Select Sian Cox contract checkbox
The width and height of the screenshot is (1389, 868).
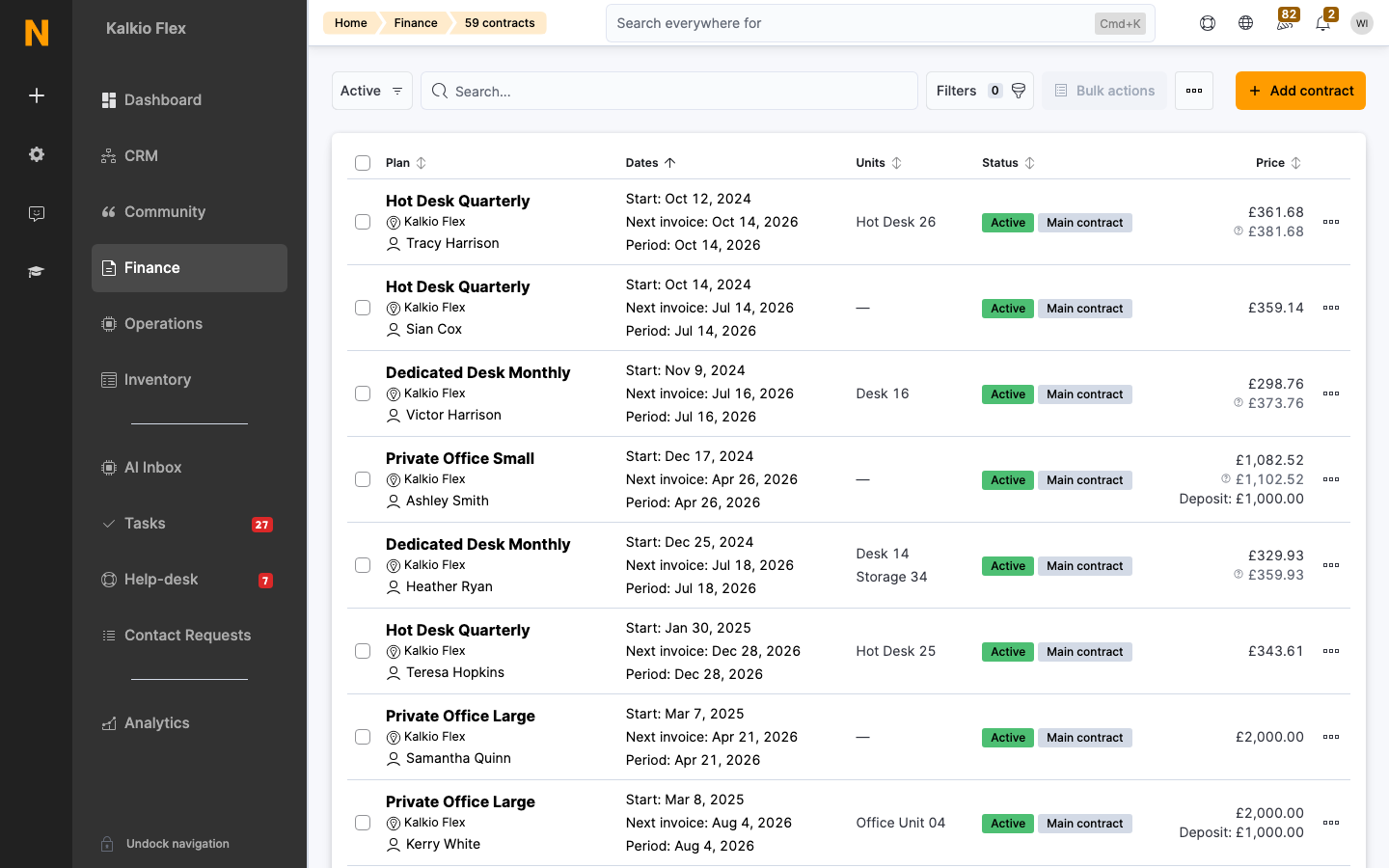(x=363, y=308)
